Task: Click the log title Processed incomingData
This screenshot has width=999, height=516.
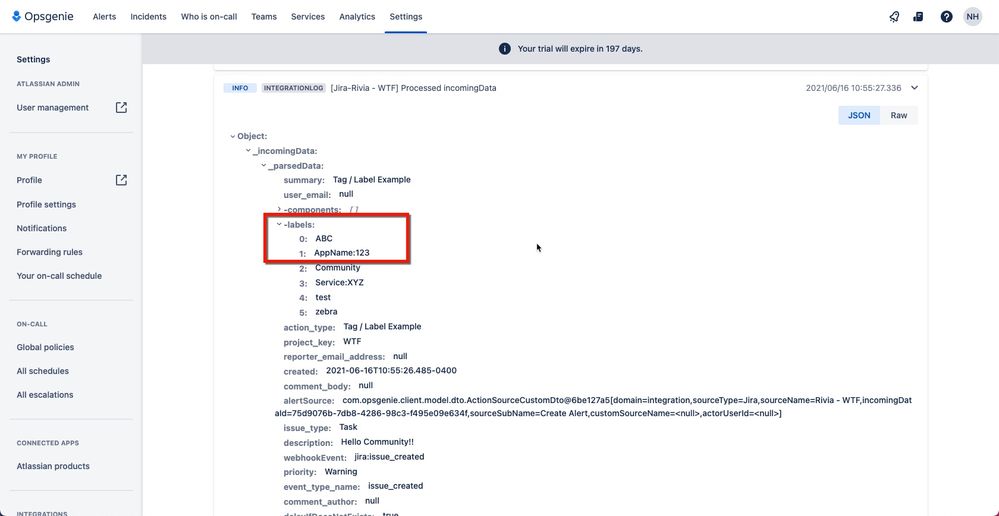Action: (x=413, y=88)
